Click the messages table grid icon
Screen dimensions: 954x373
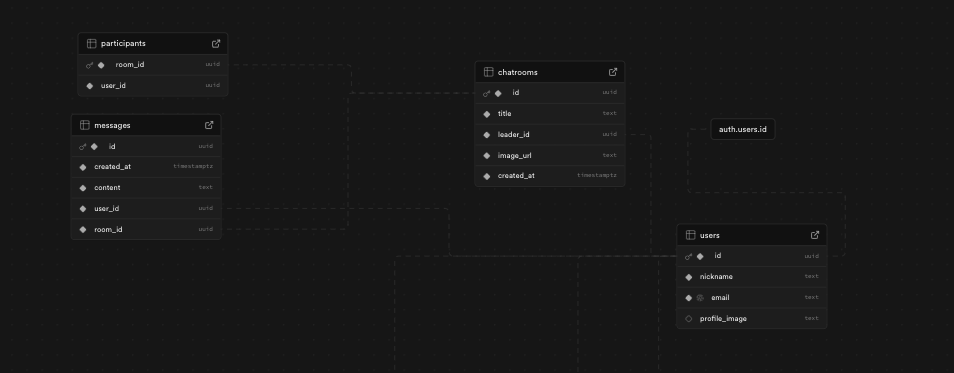click(85, 125)
